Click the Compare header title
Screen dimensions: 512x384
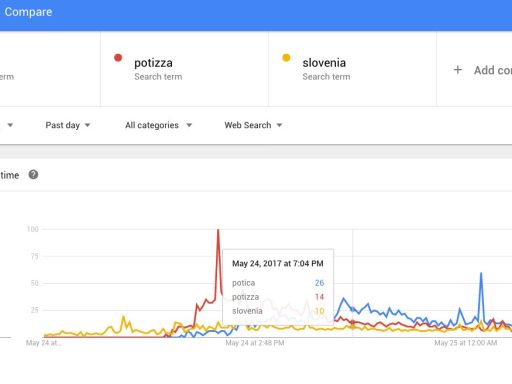pos(28,12)
